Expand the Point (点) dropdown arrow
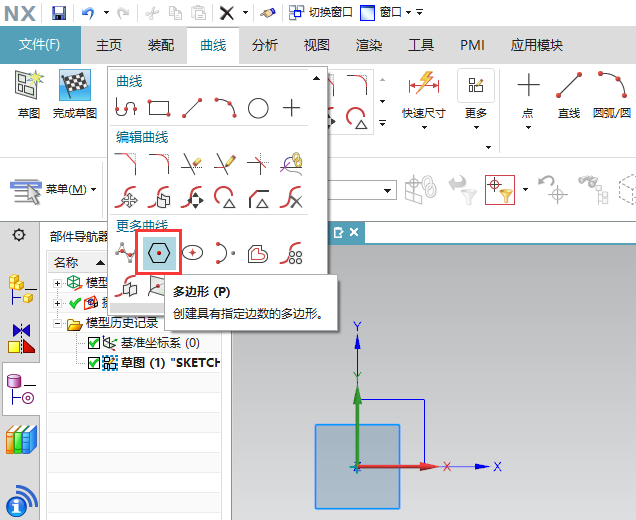The image size is (636, 520). click(x=528, y=127)
